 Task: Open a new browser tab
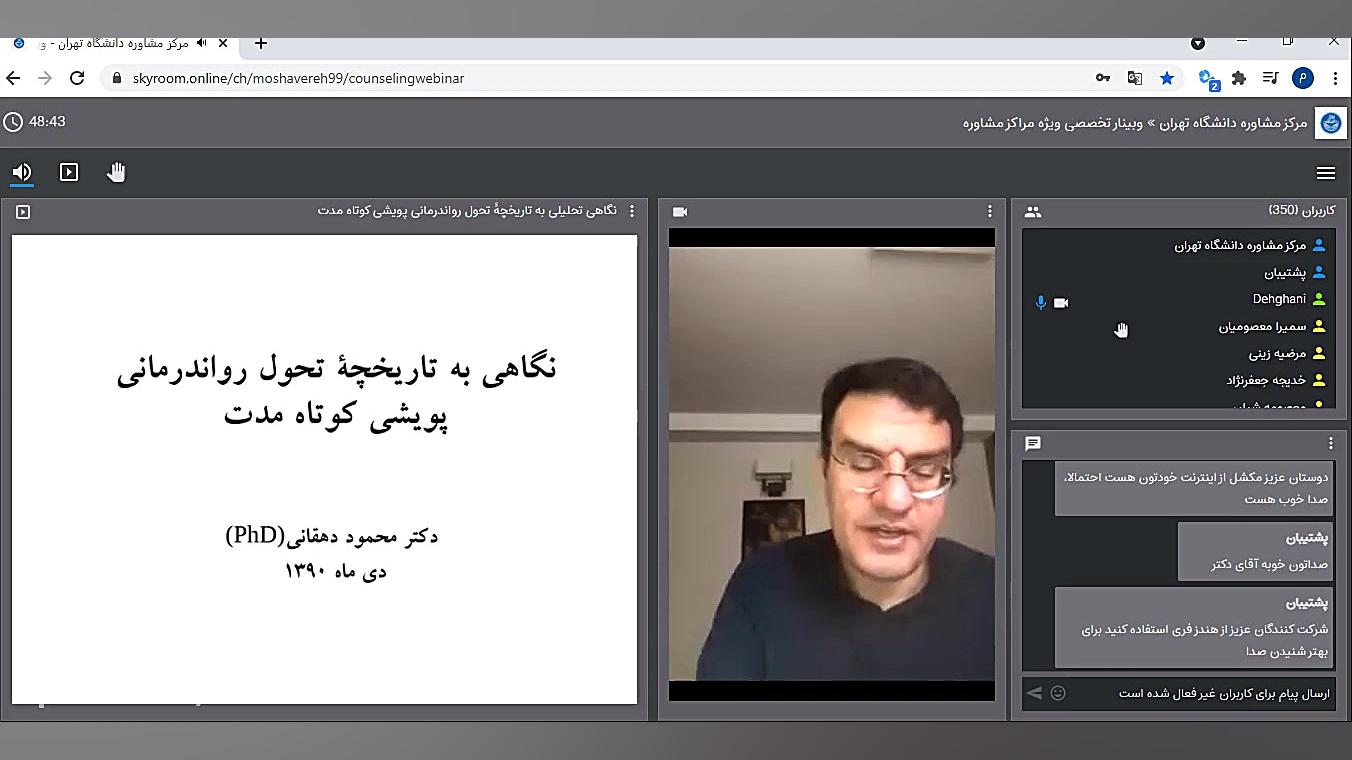[261, 43]
